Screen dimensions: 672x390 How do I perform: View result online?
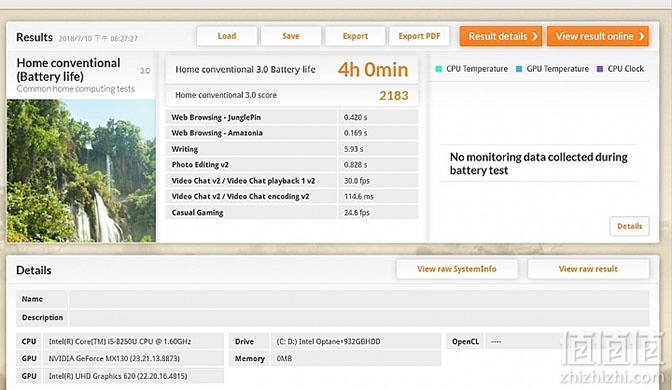point(598,36)
